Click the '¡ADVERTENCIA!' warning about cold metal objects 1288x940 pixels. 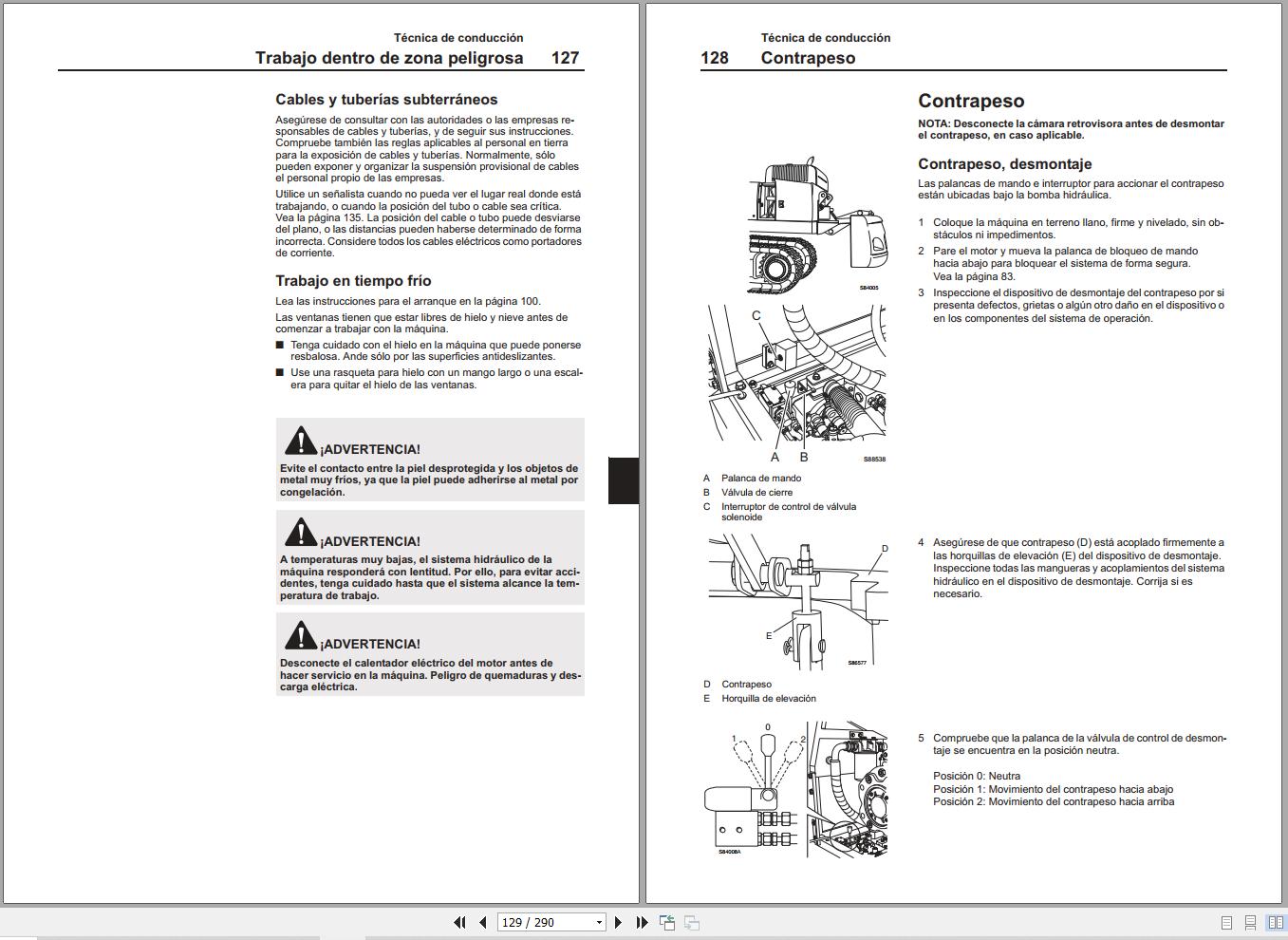point(430,461)
